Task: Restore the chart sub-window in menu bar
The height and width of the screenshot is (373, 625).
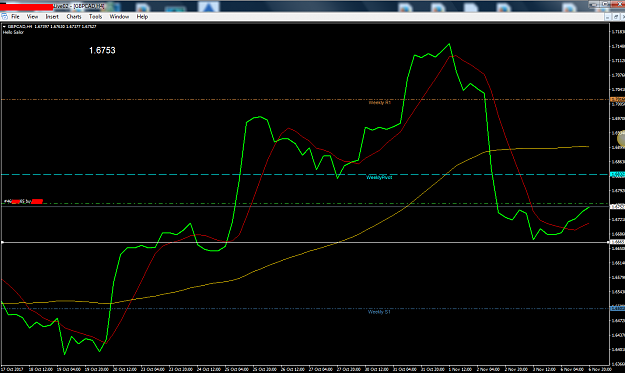Action: (x=616, y=17)
